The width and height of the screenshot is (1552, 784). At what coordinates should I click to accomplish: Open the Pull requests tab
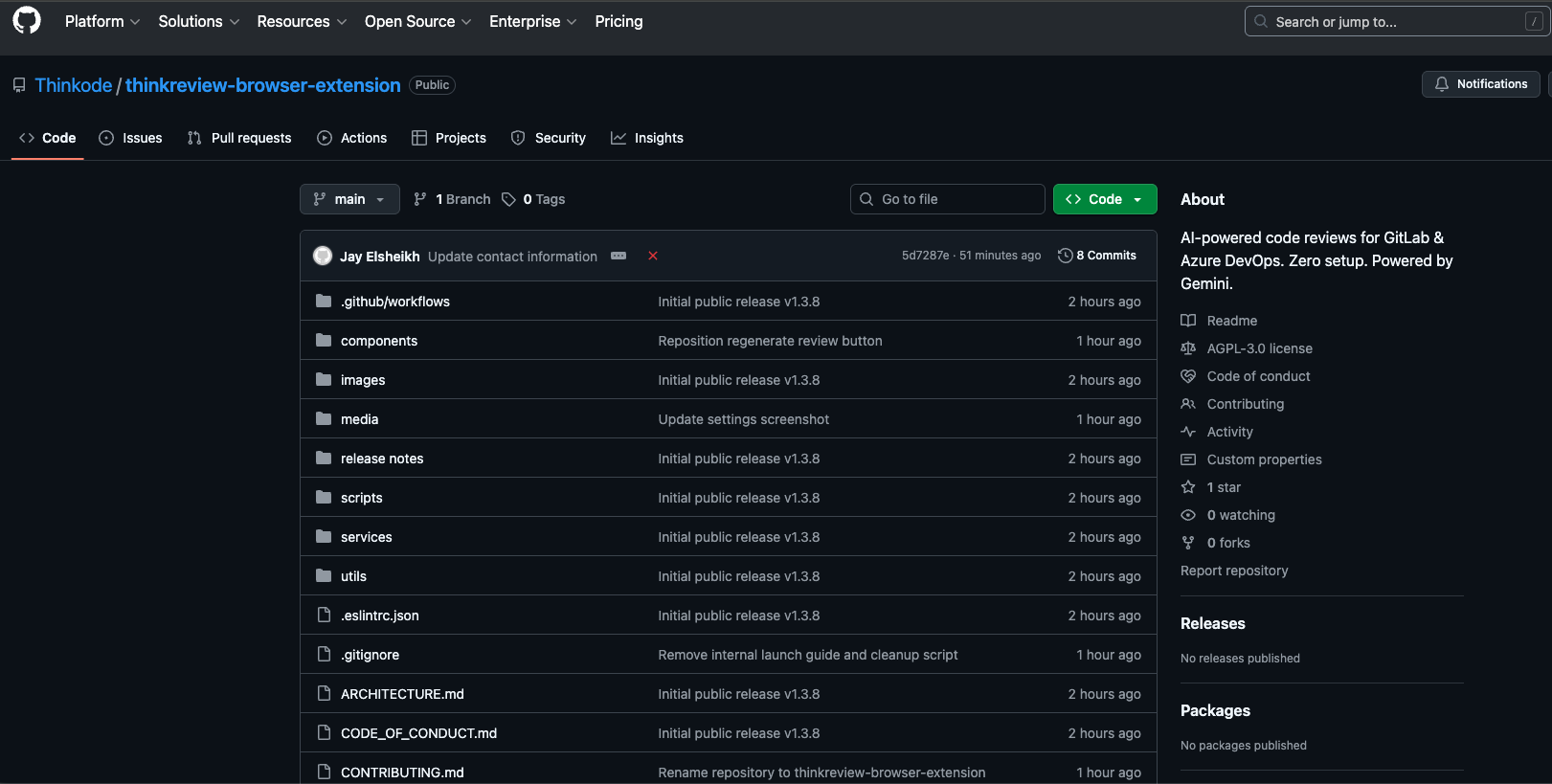click(x=239, y=138)
